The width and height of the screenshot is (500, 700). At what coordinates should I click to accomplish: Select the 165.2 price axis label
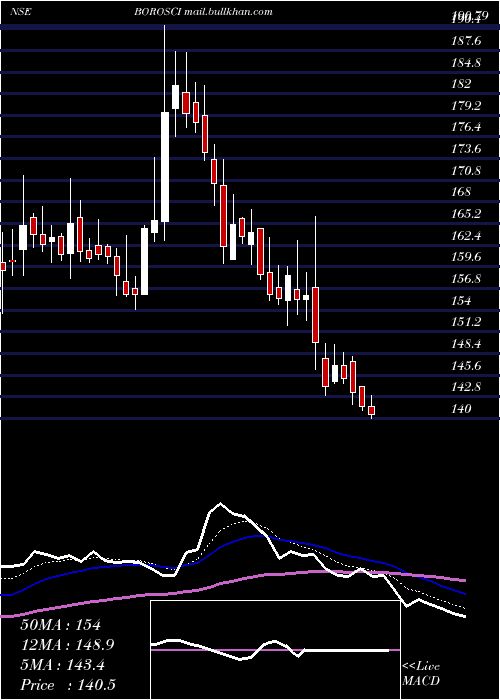point(466,214)
